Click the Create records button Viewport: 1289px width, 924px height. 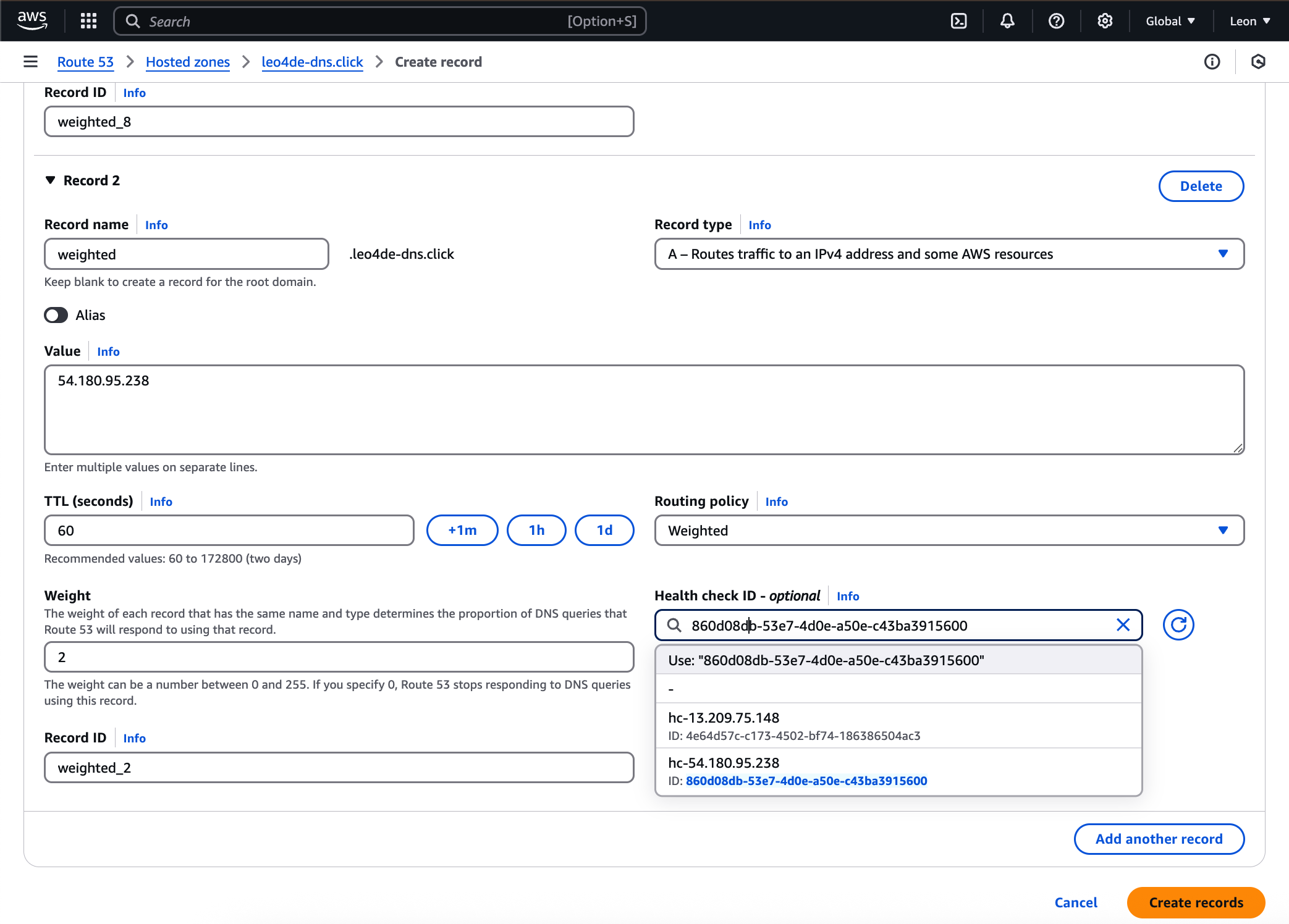coord(1195,902)
